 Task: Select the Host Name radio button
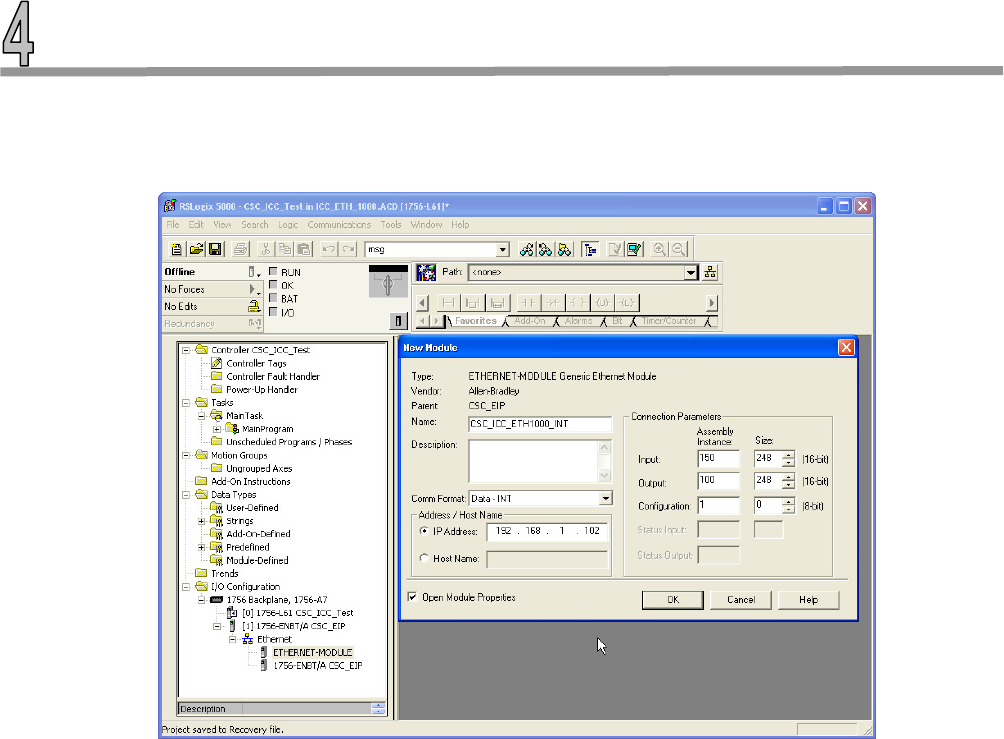pos(424,558)
